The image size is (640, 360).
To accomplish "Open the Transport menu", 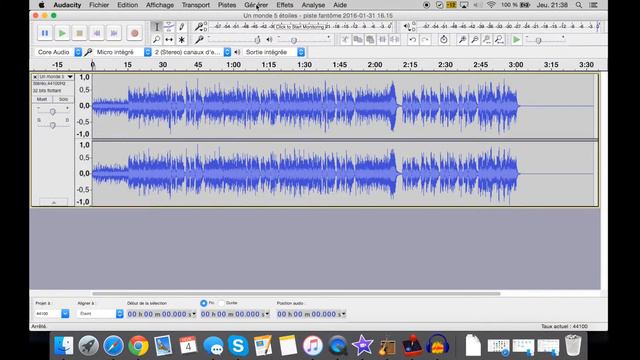I will (x=196, y=5).
